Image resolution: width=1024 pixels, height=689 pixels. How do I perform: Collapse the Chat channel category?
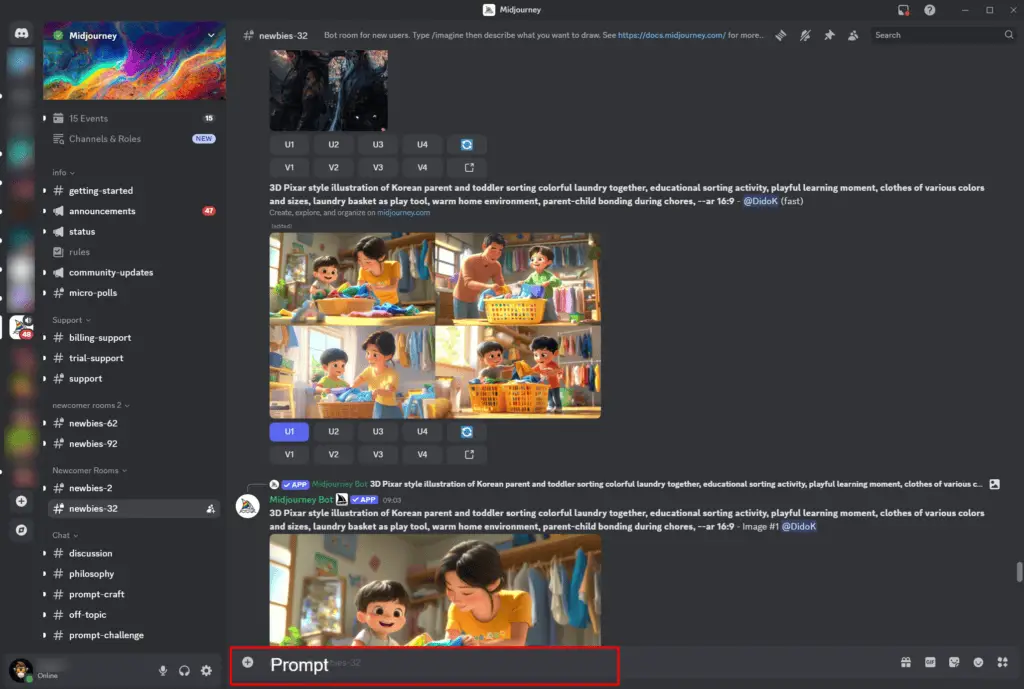click(64, 535)
